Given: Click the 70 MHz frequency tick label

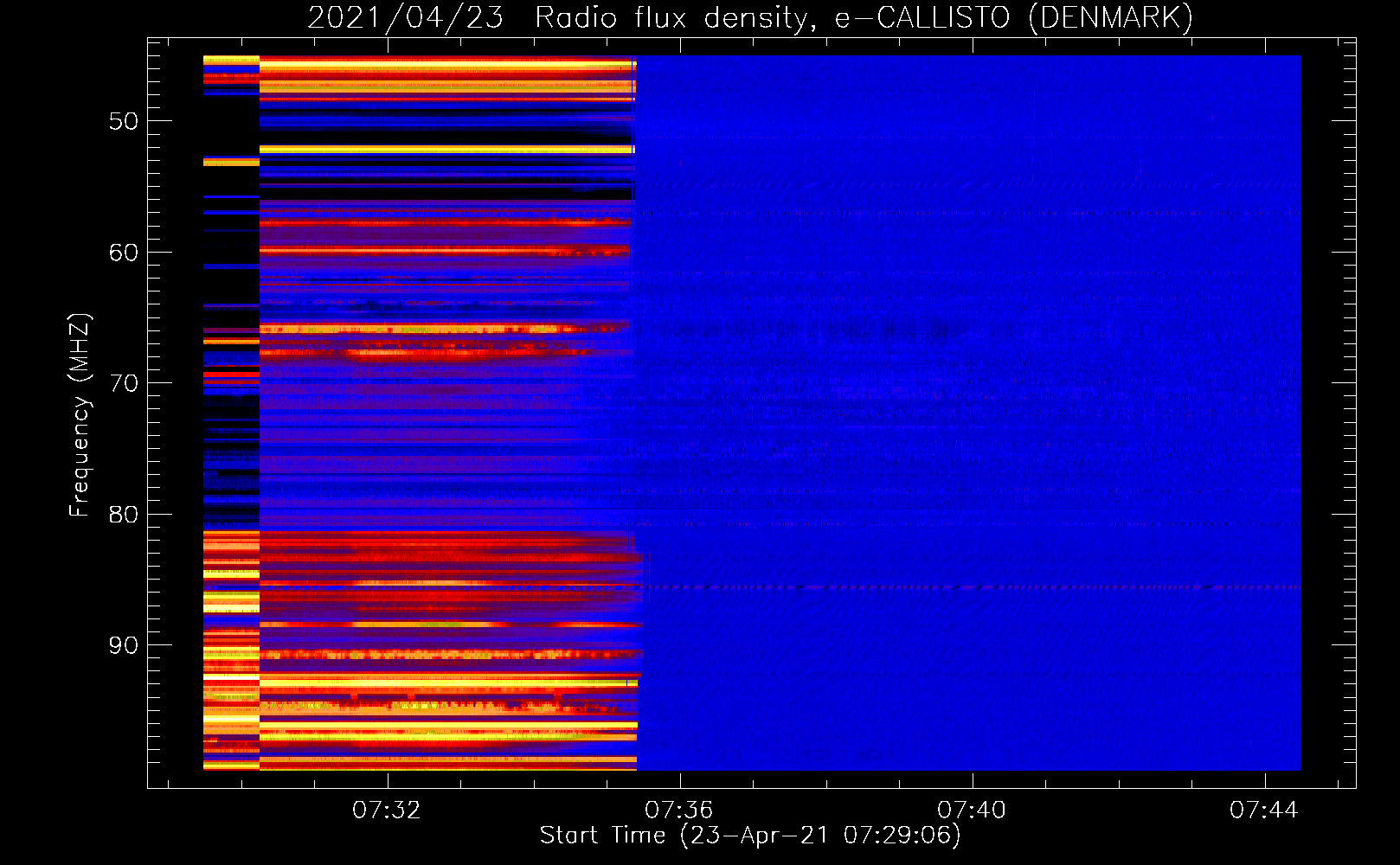Looking at the screenshot, I should [x=124, y=383].
